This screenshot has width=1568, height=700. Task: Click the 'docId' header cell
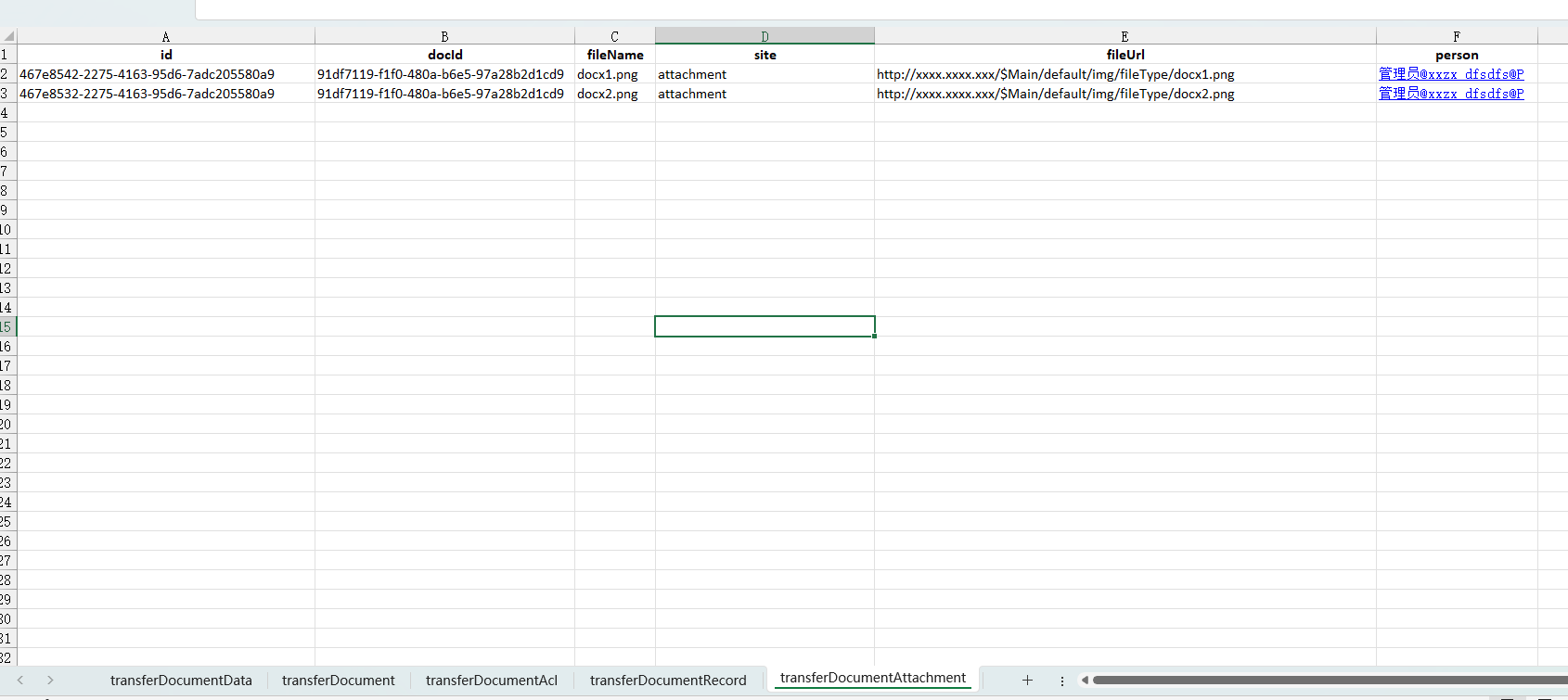(444, 55)
